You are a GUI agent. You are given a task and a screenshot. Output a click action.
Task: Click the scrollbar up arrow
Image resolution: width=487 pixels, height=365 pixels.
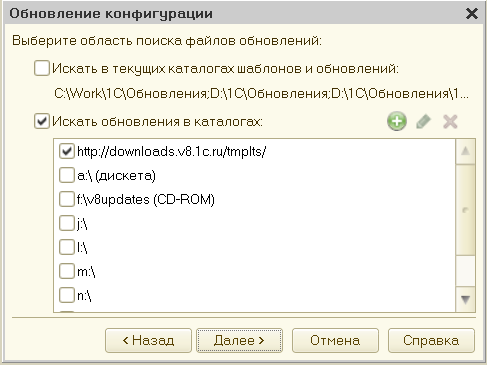click(465, 152)
